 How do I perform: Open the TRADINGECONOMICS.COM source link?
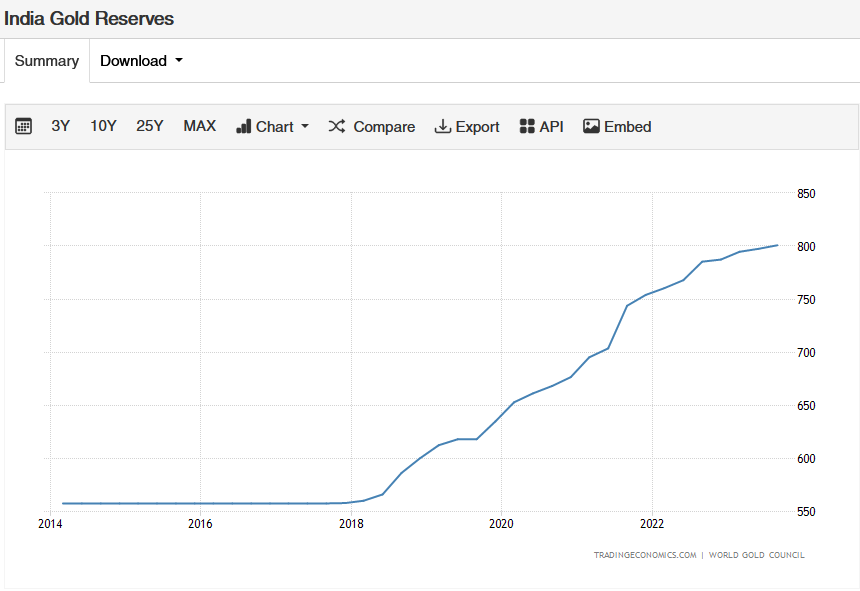coord(645,555)
